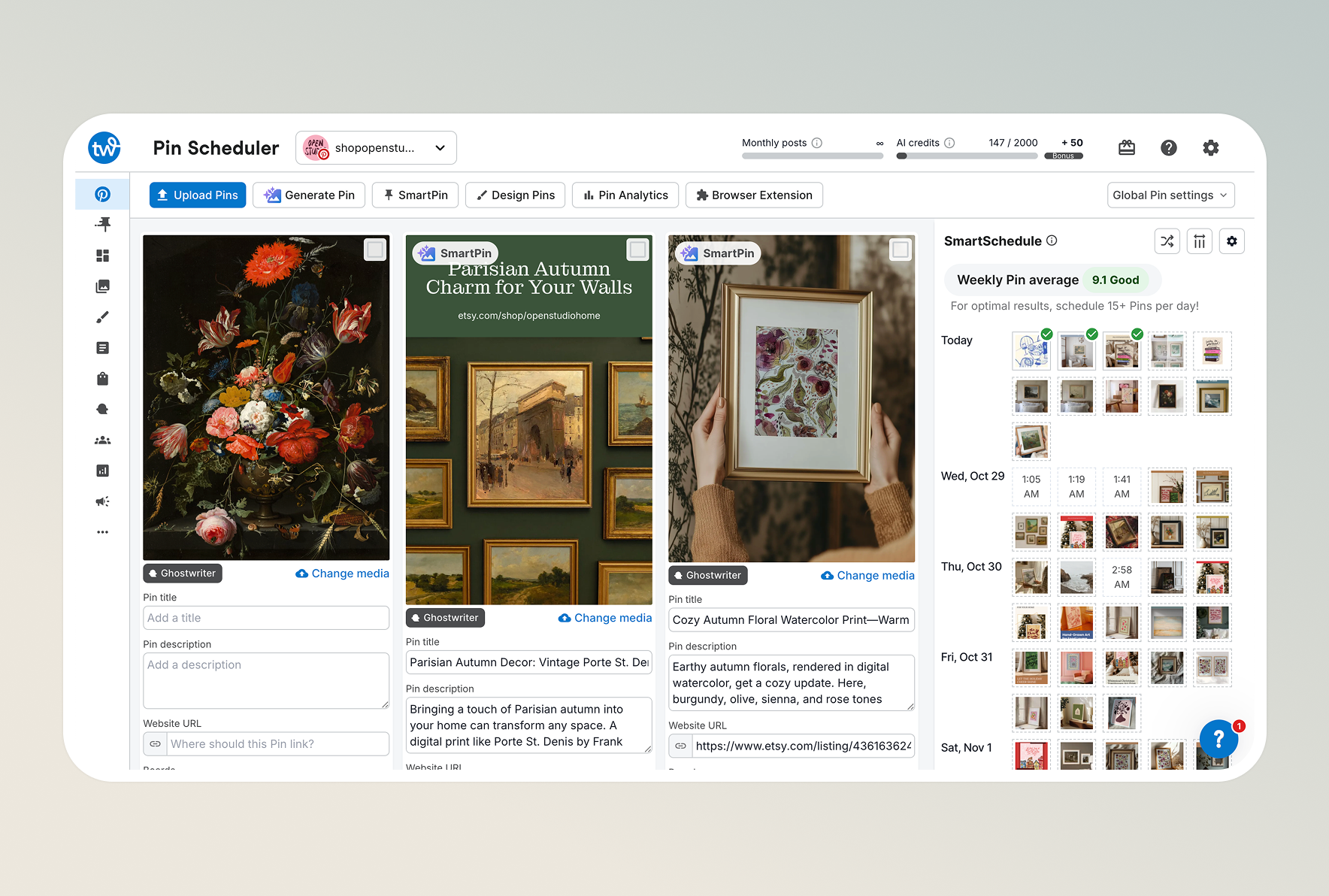Click the Earthy autumn florals description box
Image resolution: width=1329 pixels, height=896 pixels.
click(792, 683)
